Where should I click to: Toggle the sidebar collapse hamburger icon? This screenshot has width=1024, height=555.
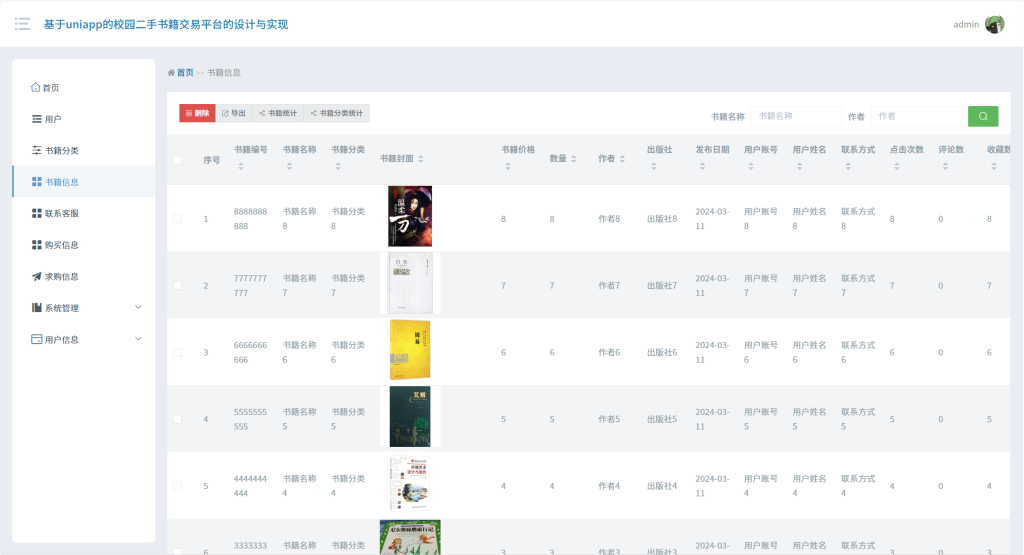[x=22, y=24]
